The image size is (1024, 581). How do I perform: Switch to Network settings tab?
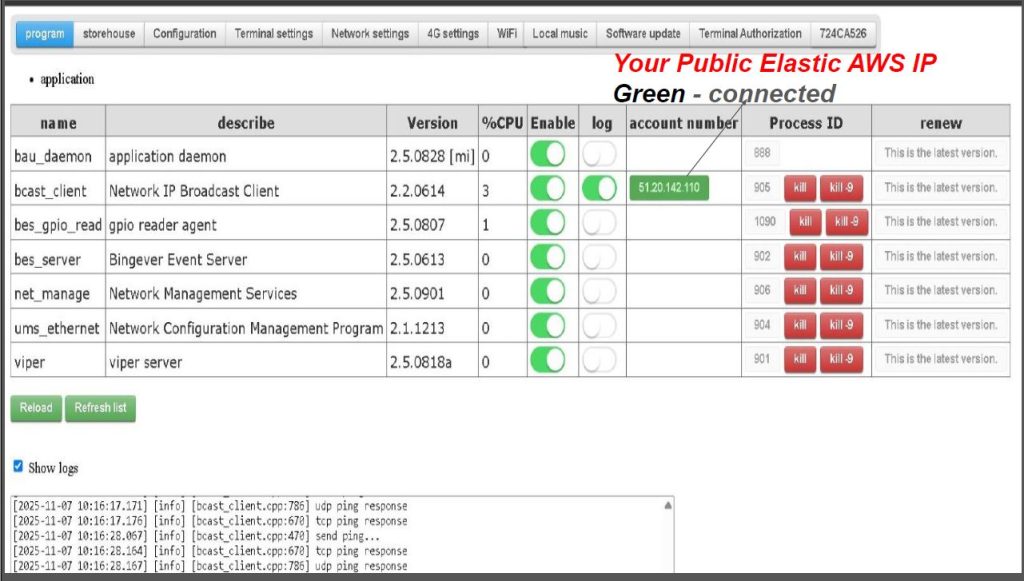369,34
